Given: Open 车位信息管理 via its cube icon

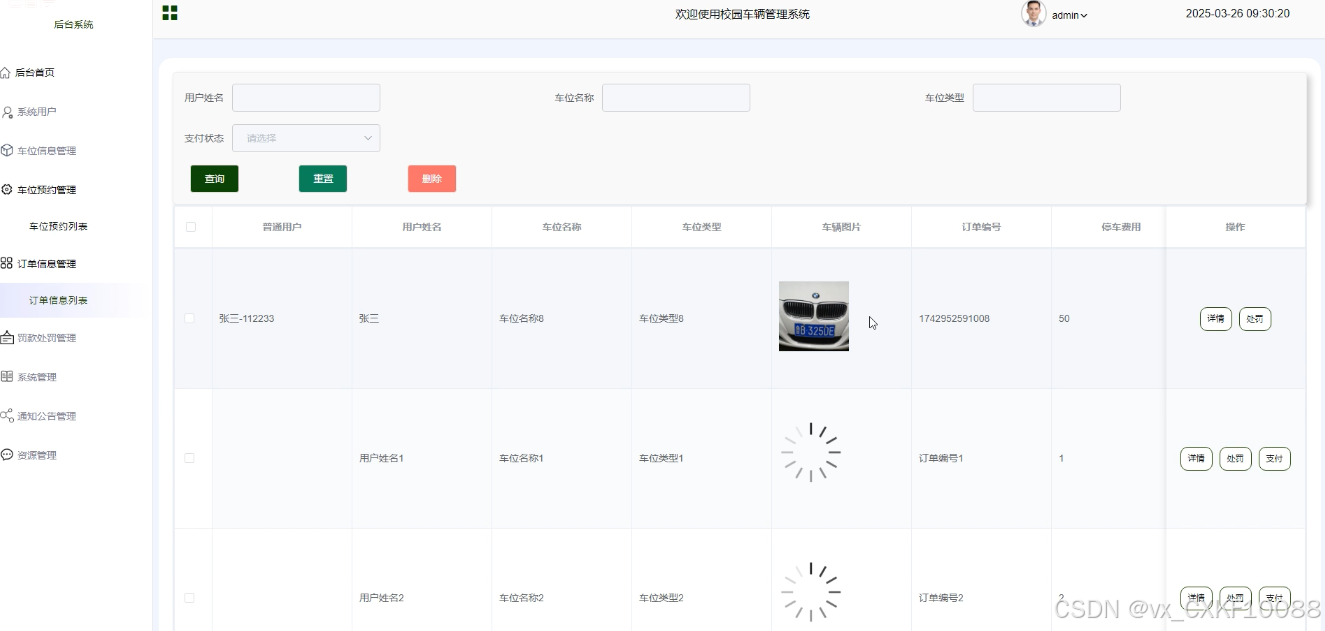Looking at the screenshot, I should (x=7, y=151).
